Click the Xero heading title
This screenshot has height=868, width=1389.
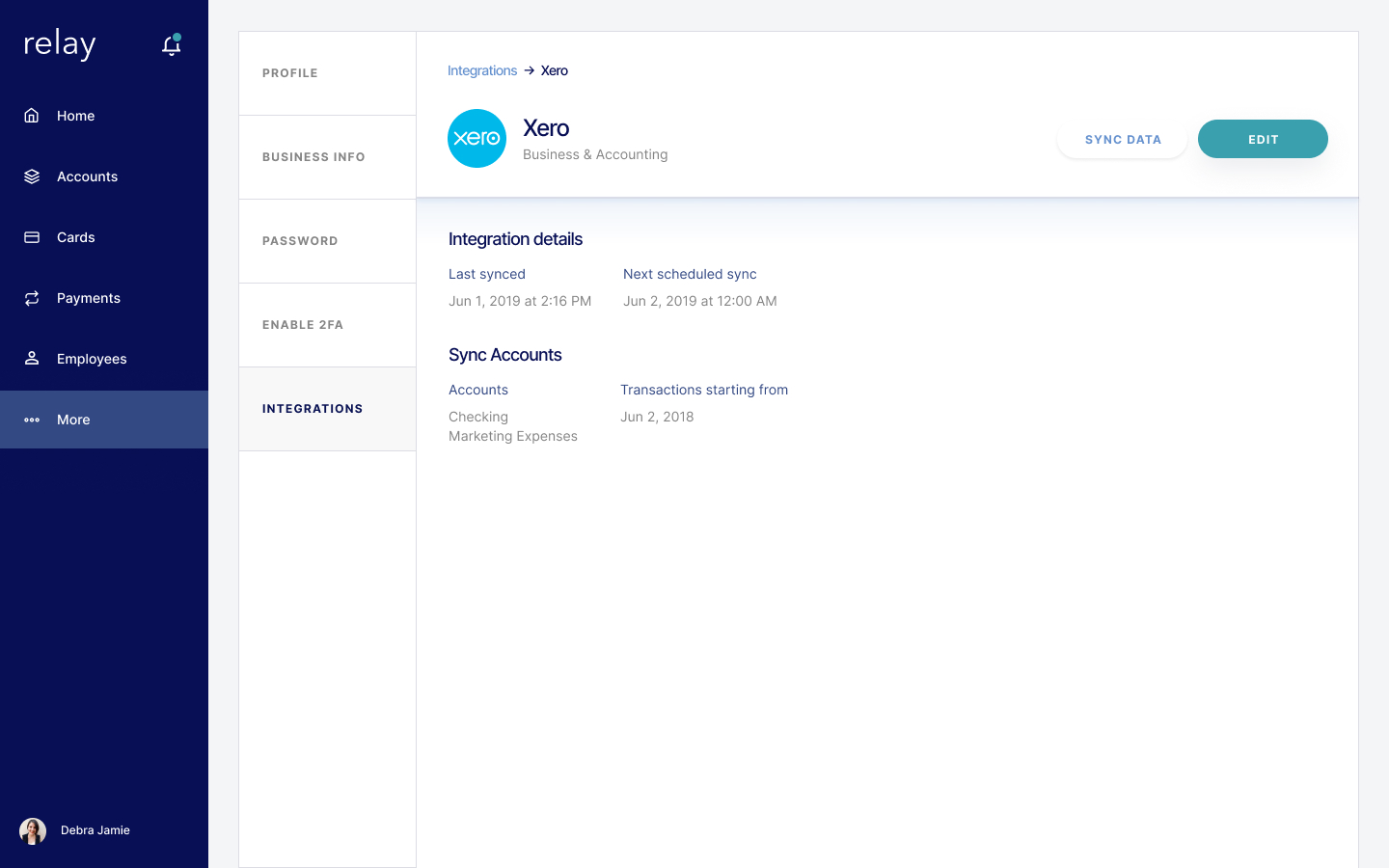pyautogui.click(x=546, y=128)
